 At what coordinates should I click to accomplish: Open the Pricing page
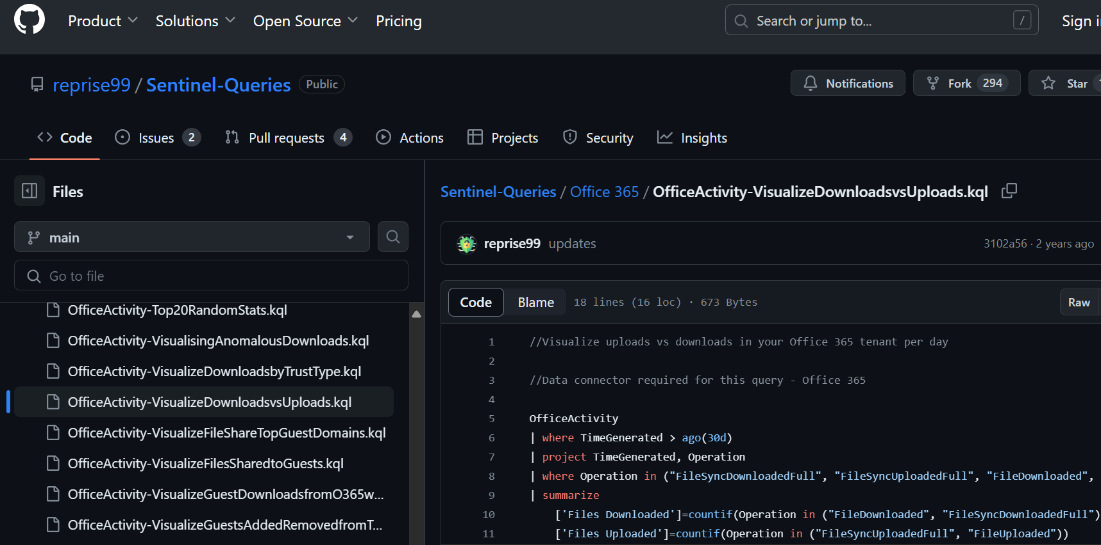tap(399, 21)
